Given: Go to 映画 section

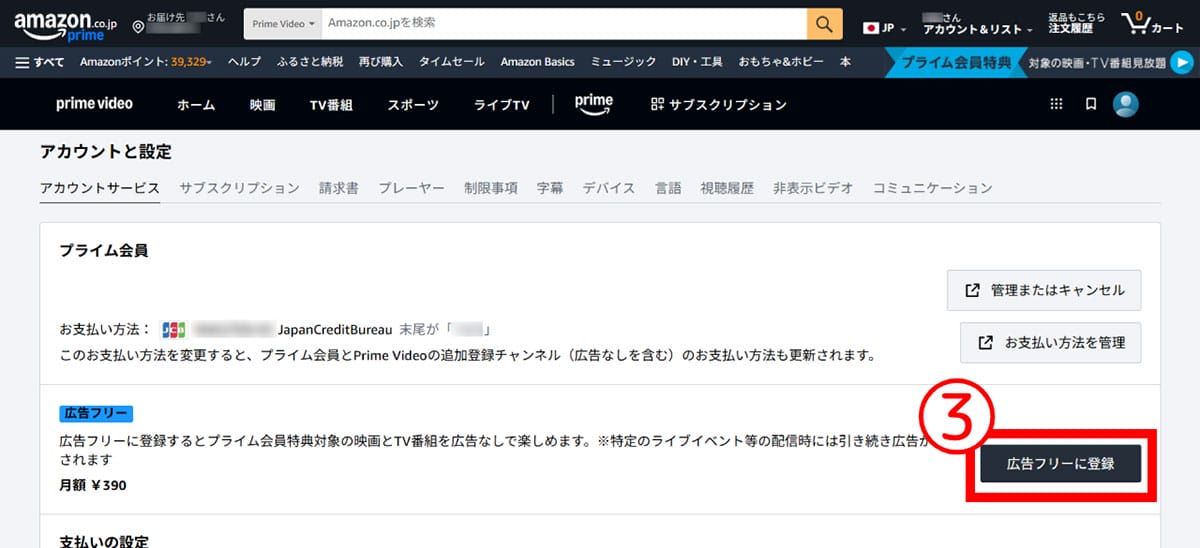Looking at the screenshot, I should (262, 104).
